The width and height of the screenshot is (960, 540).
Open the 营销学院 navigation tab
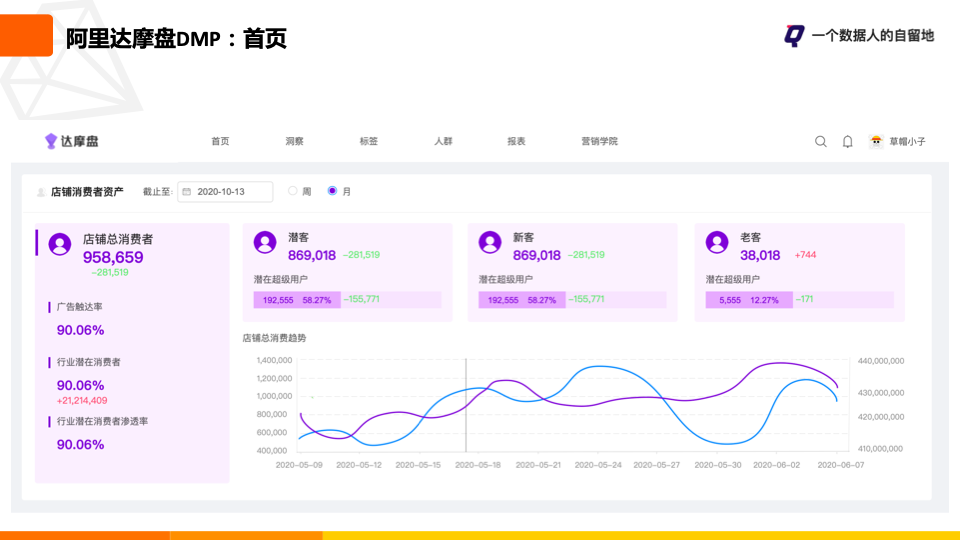click(599, 141)
